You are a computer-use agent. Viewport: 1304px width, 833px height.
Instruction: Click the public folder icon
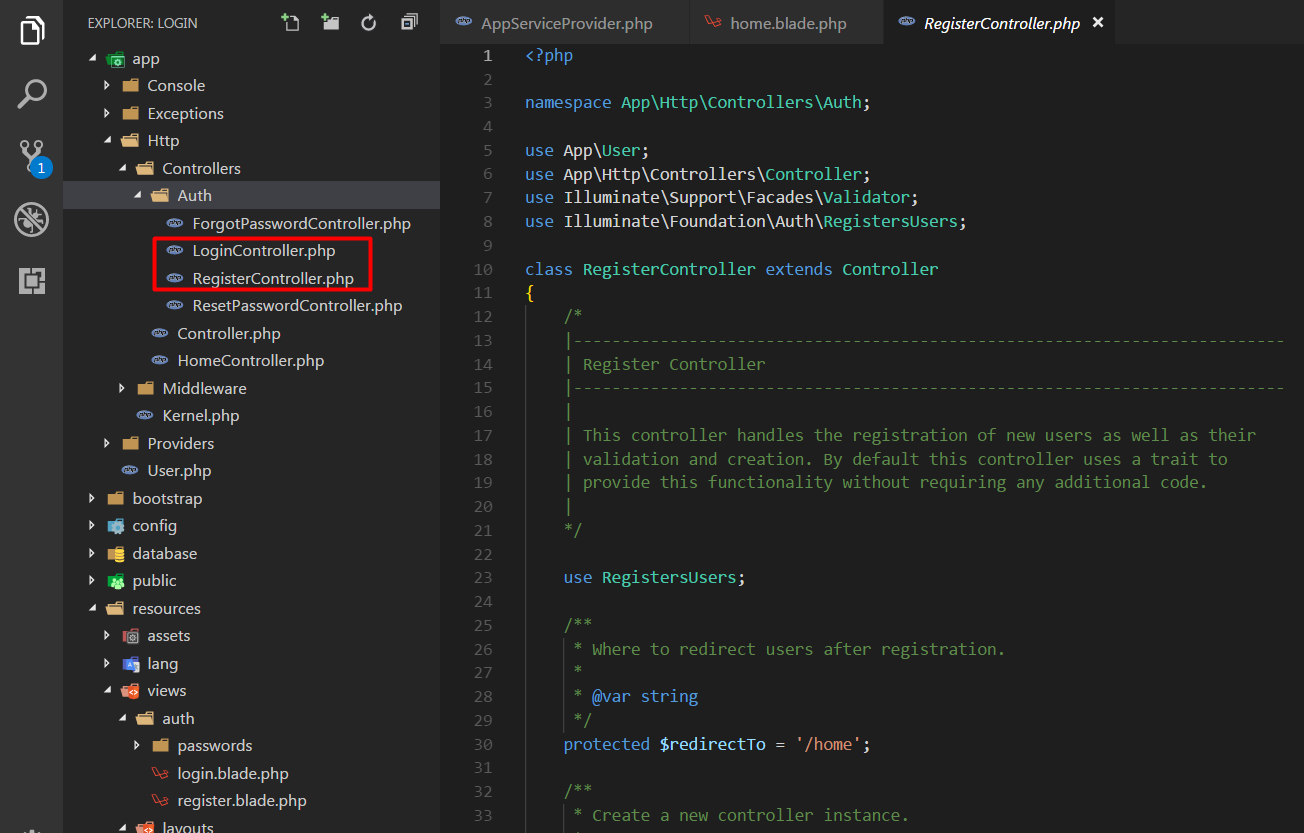[x=116, y=581]
